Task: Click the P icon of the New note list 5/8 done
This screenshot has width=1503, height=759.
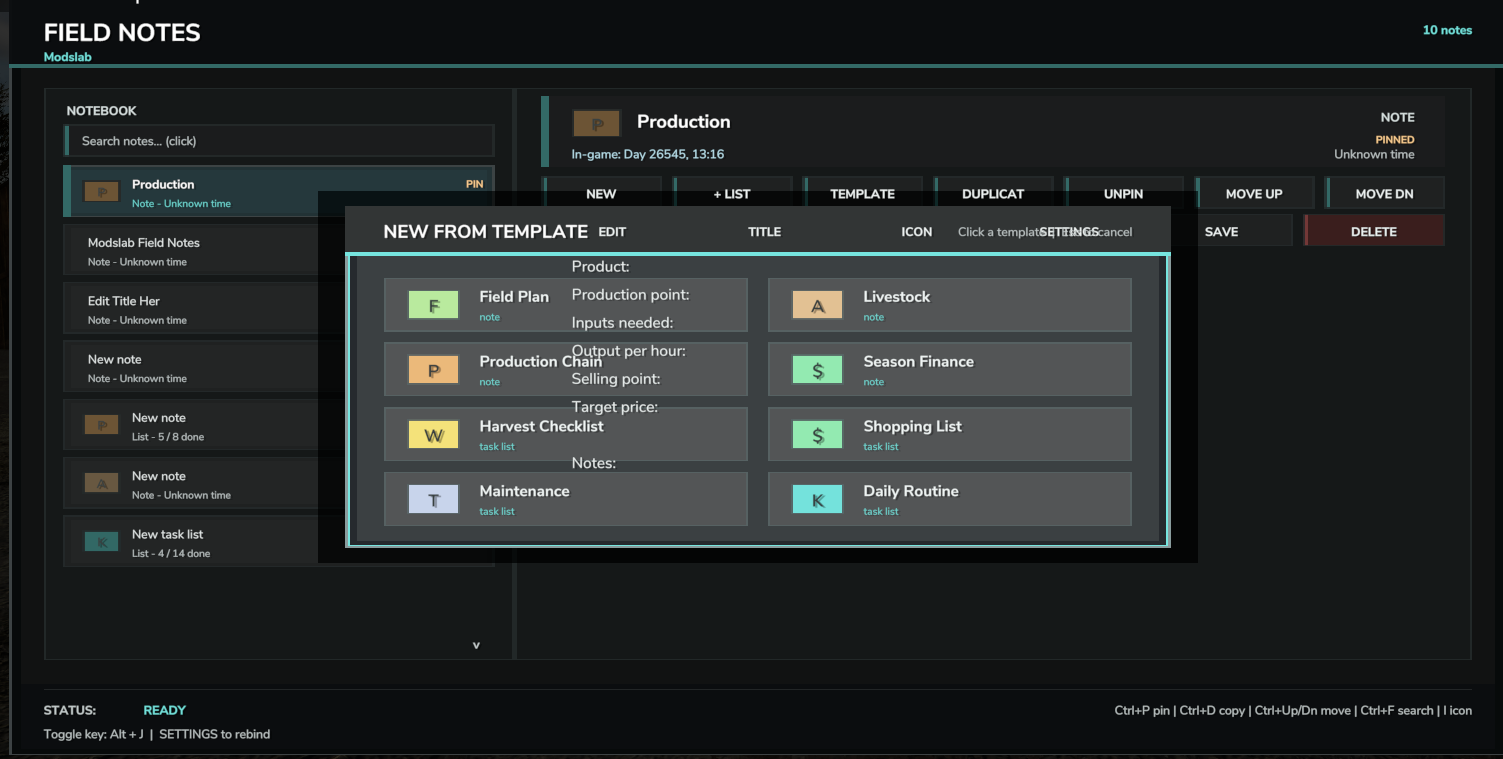Action: [101, 426]
